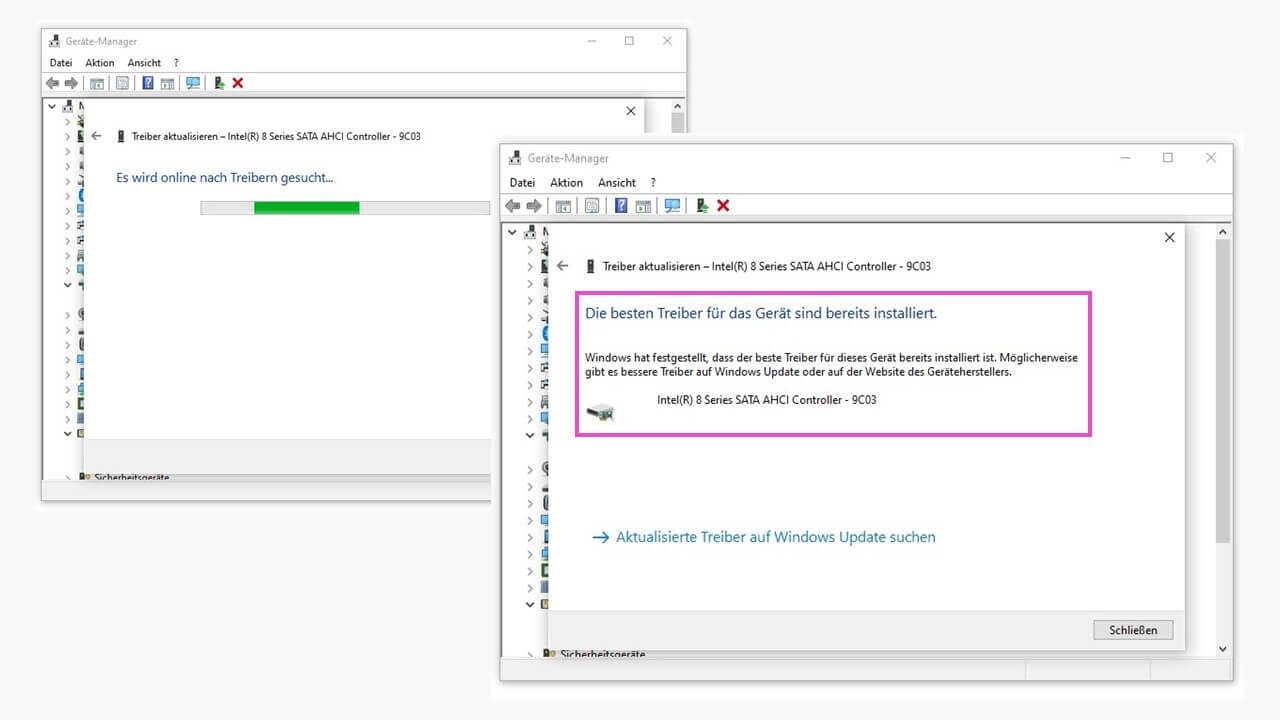Click SATA controller card icon in result box
The width and height of the screenshot is (1280, 720).
point(600,412)
